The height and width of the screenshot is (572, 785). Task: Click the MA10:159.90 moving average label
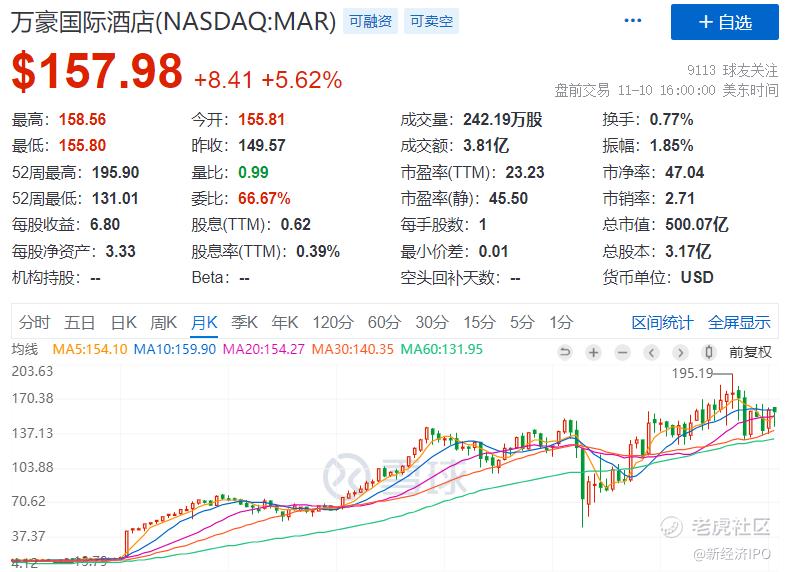(175, 349)
